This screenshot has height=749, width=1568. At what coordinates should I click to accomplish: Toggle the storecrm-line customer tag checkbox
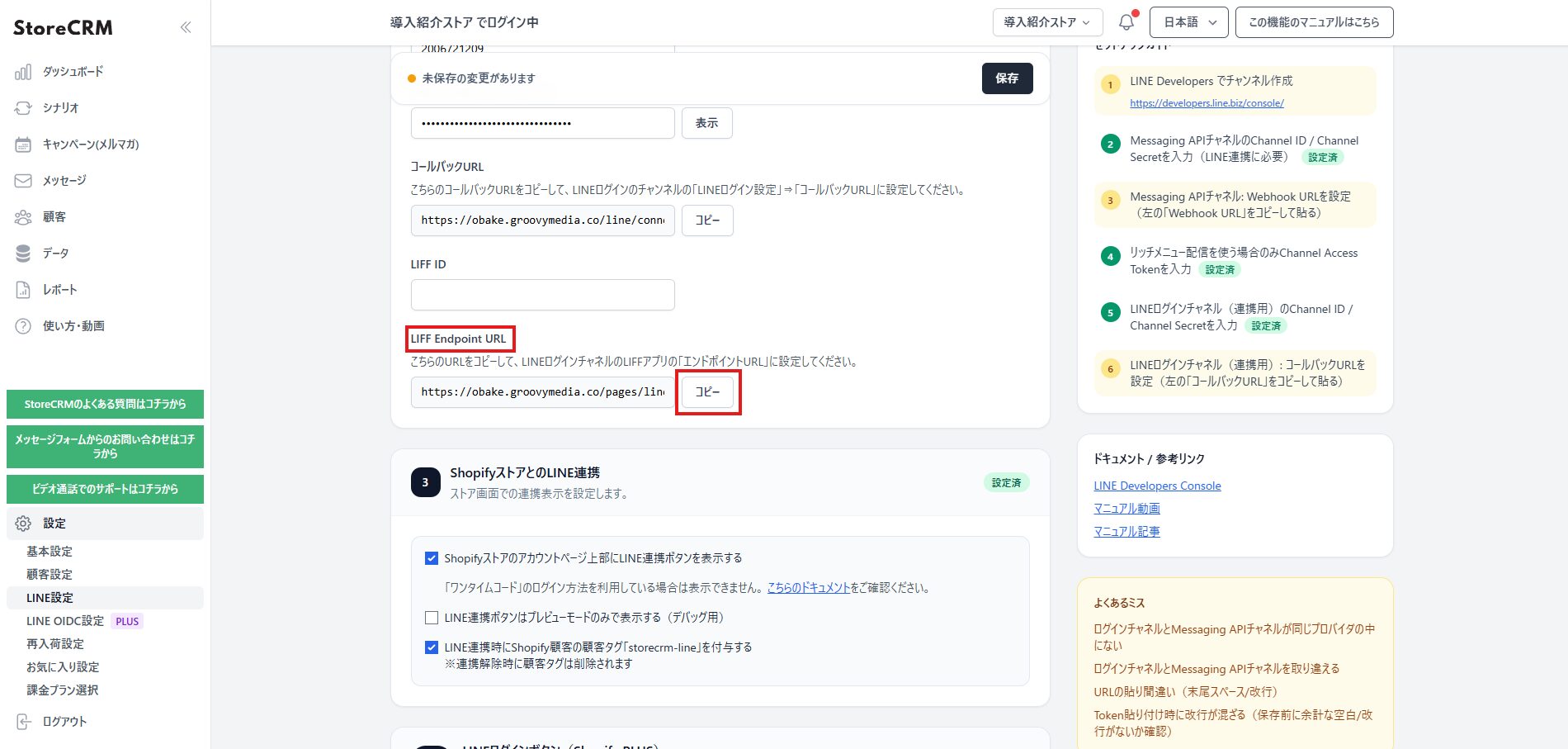(x=431, y=647)
